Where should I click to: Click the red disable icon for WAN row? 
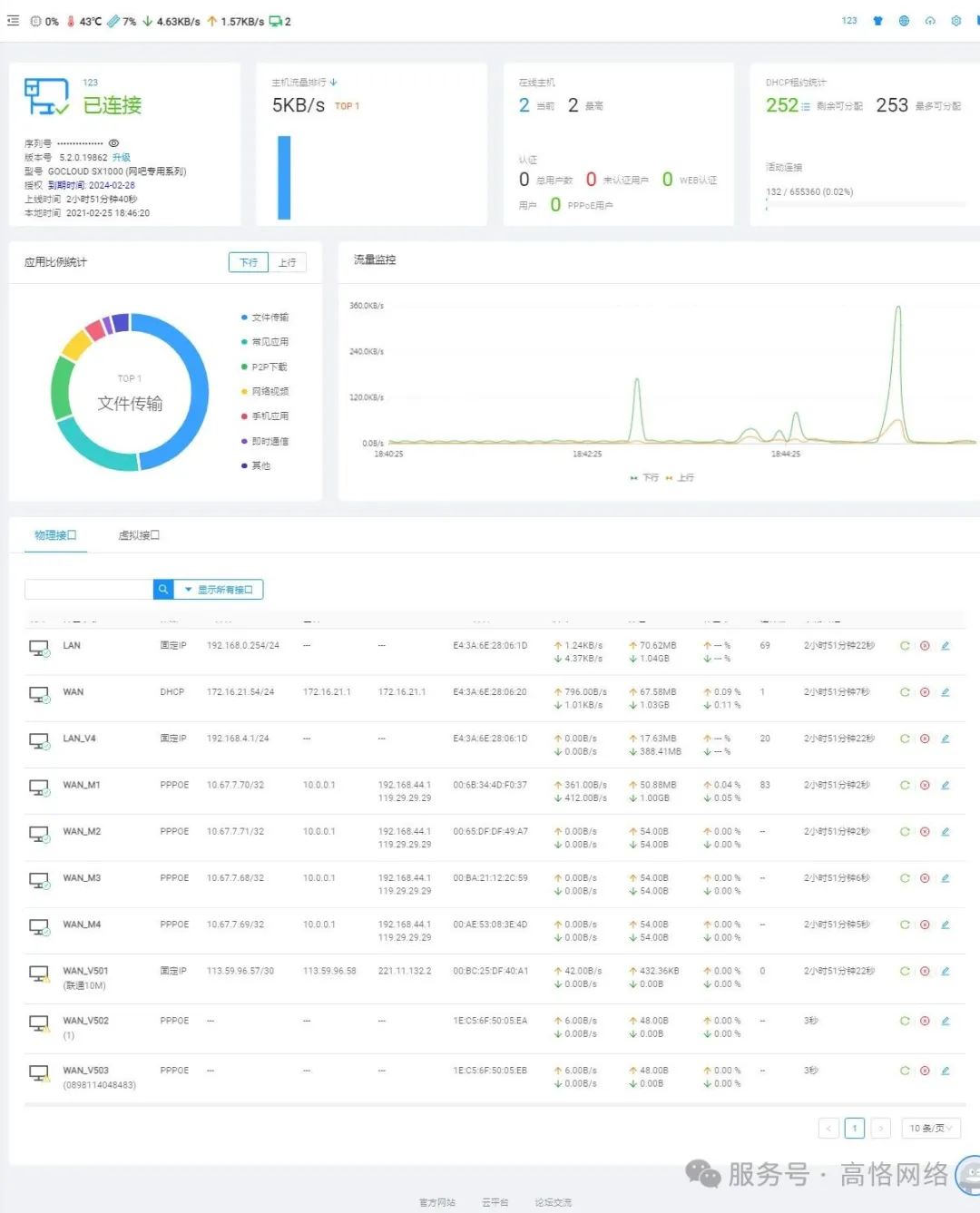925,692
